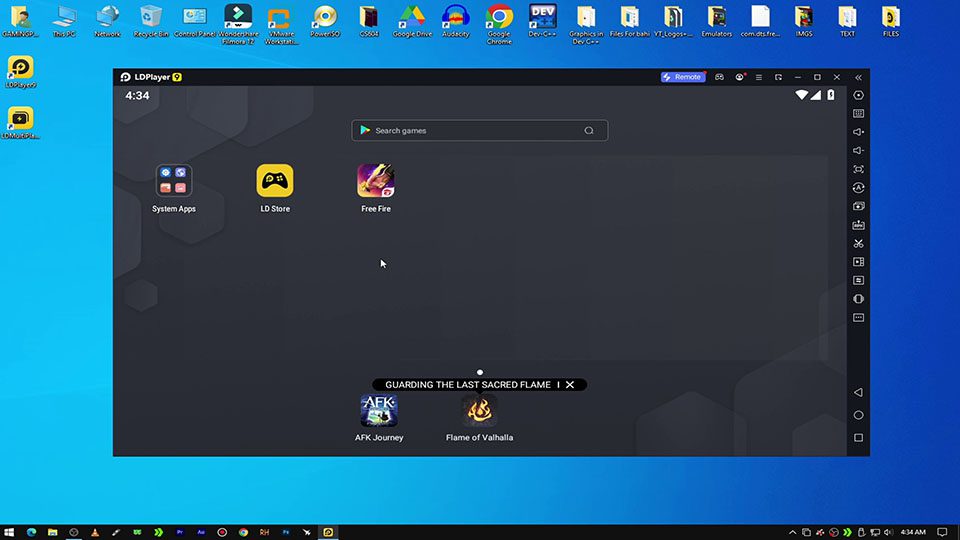
Task: Increase emulator volume
Action: pos(858,132)
